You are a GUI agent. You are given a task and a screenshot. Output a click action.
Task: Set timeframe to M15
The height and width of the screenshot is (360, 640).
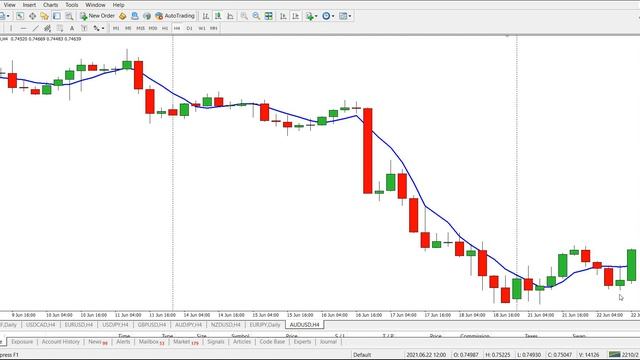tap(140, 28)
